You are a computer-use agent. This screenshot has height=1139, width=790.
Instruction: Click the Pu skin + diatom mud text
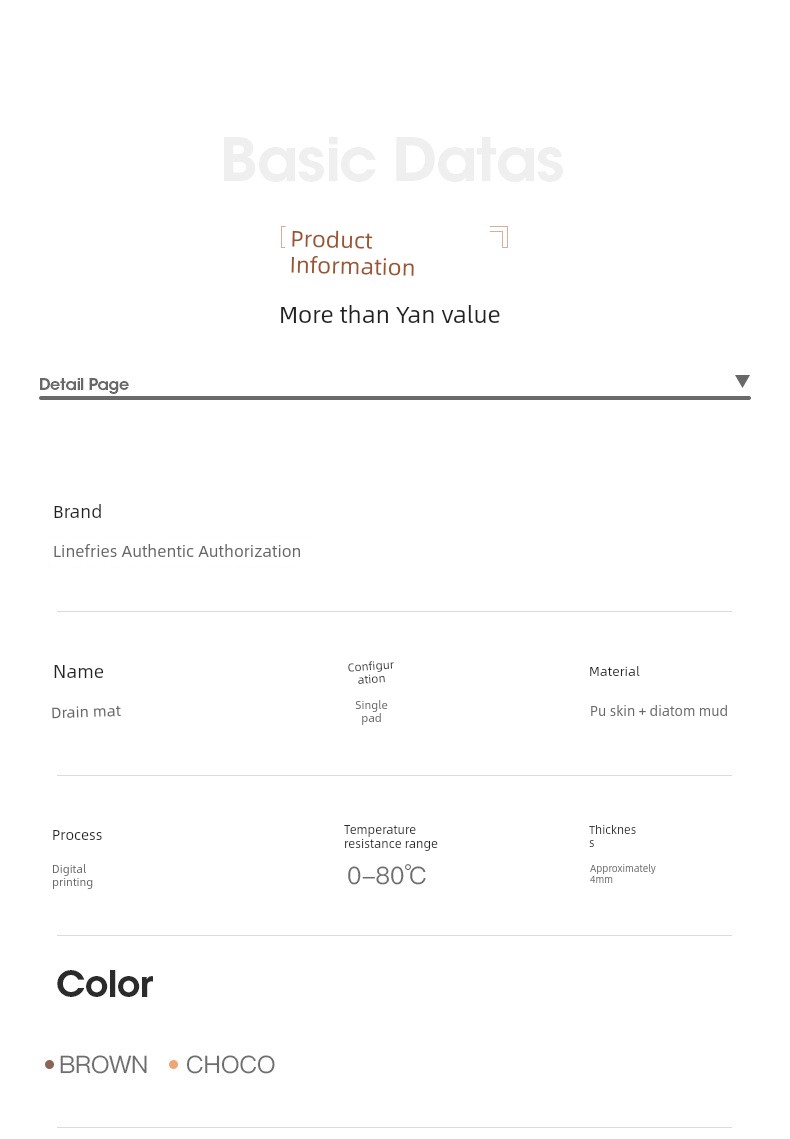[659, 711]
